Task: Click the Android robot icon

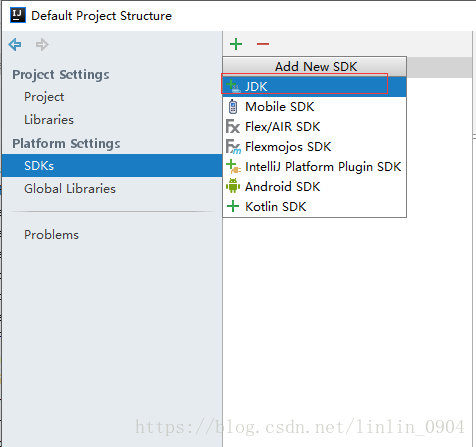Action: (233, 186)
